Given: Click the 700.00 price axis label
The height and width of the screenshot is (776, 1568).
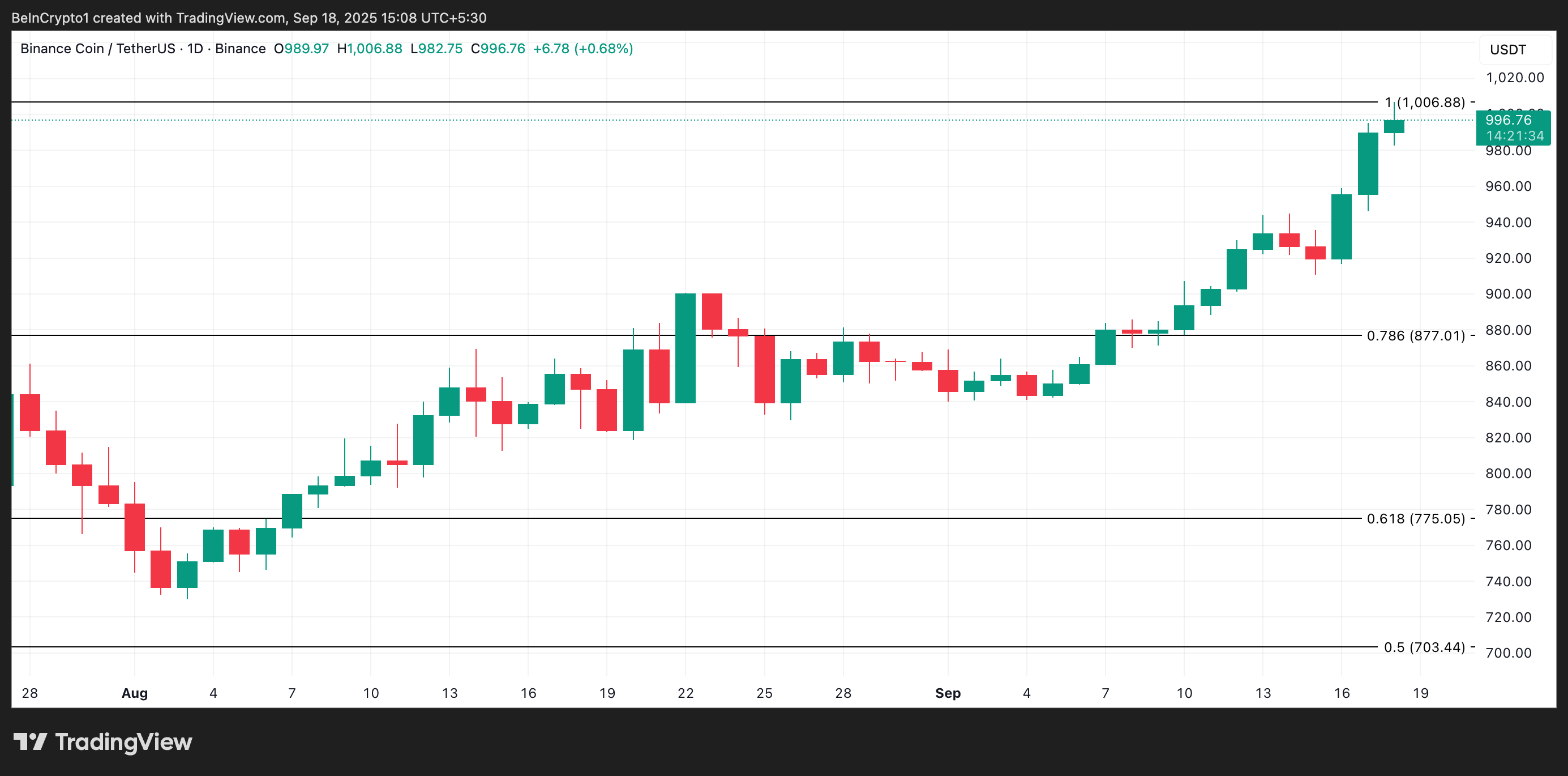Looking at the screenshot, I should pos(1508,653).
